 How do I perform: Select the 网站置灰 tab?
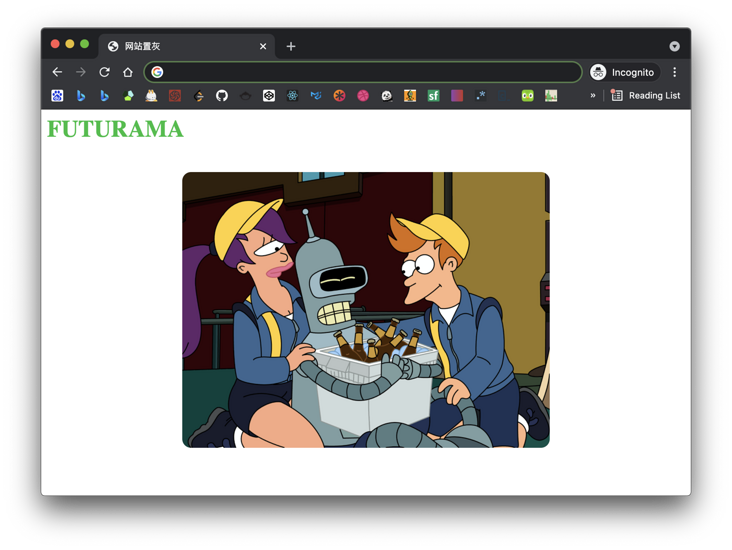pos(186,46)
